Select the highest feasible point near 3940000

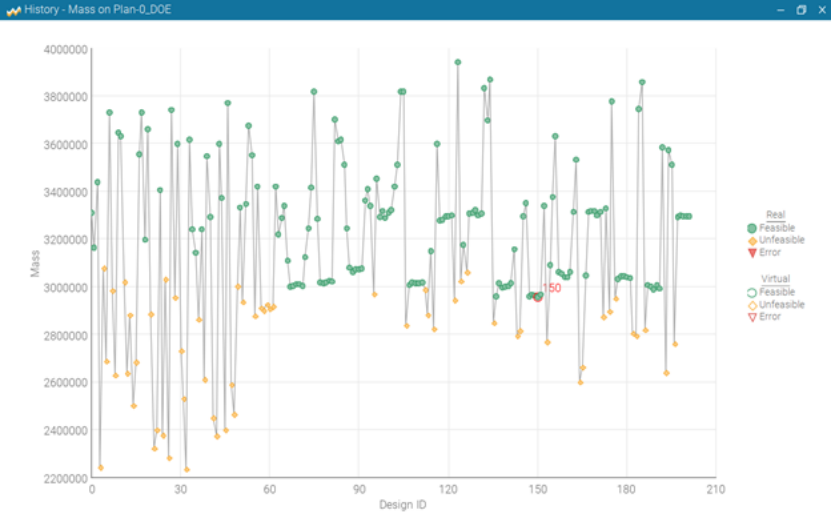458,63
